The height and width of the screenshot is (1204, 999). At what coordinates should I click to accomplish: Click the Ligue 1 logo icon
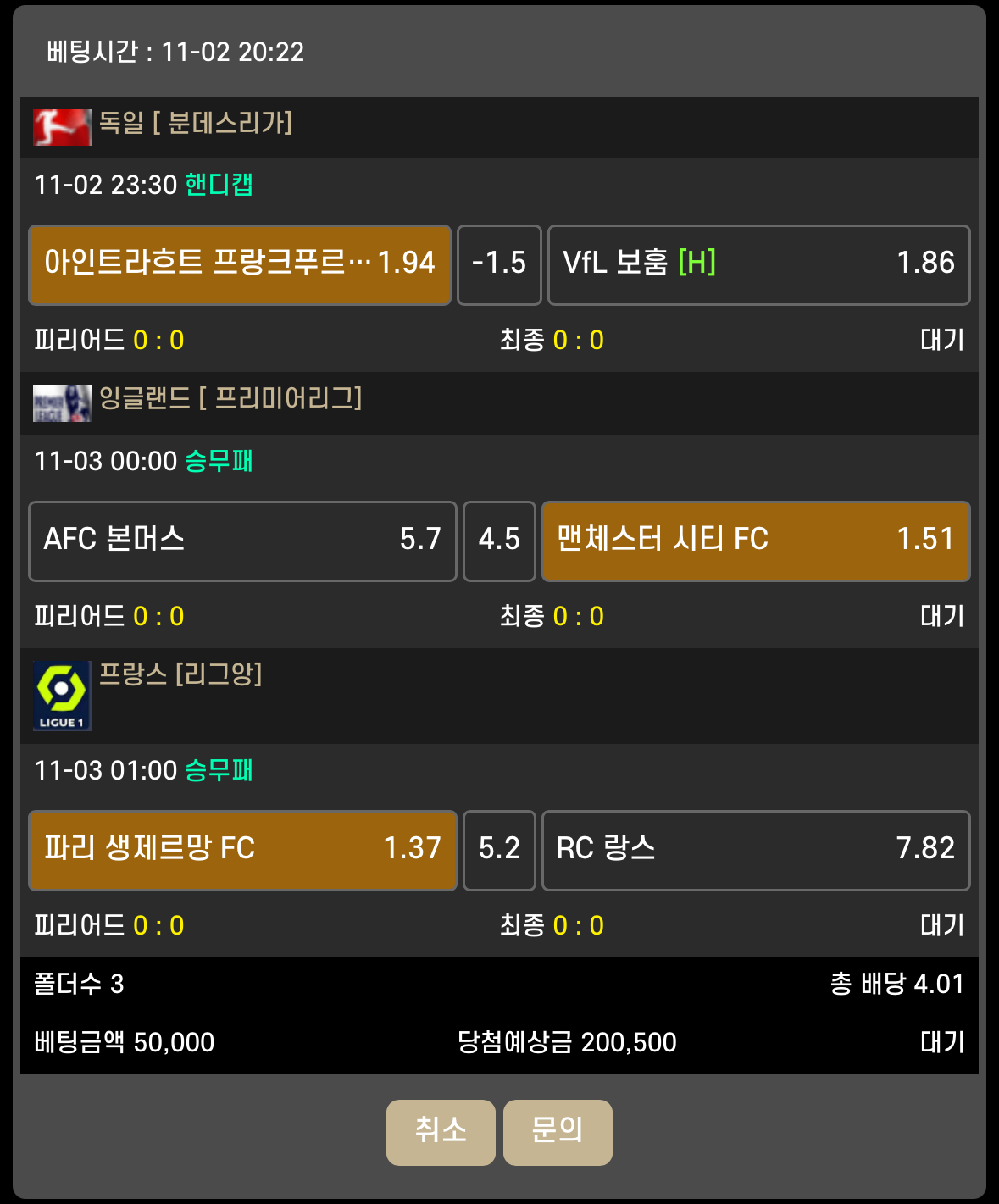pos(62,696)
